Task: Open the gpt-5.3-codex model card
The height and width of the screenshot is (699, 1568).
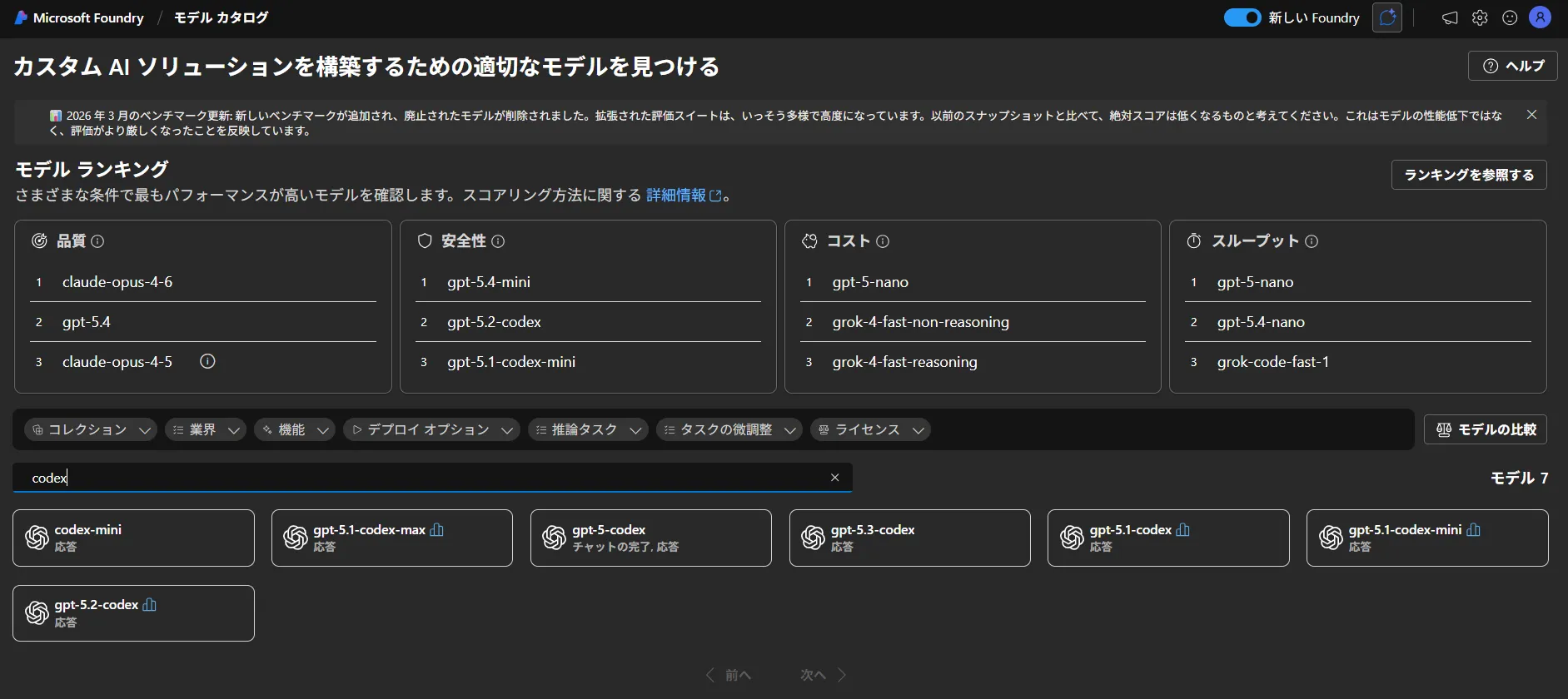Action: pyautogui.click(x=910, y=538)
